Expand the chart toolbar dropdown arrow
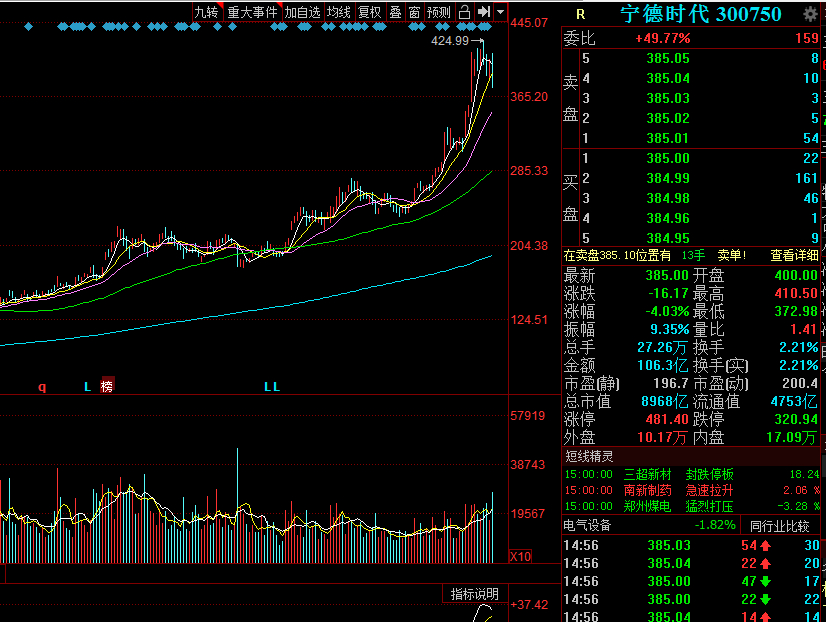The image size is (826, 622). tap(501, 12)
